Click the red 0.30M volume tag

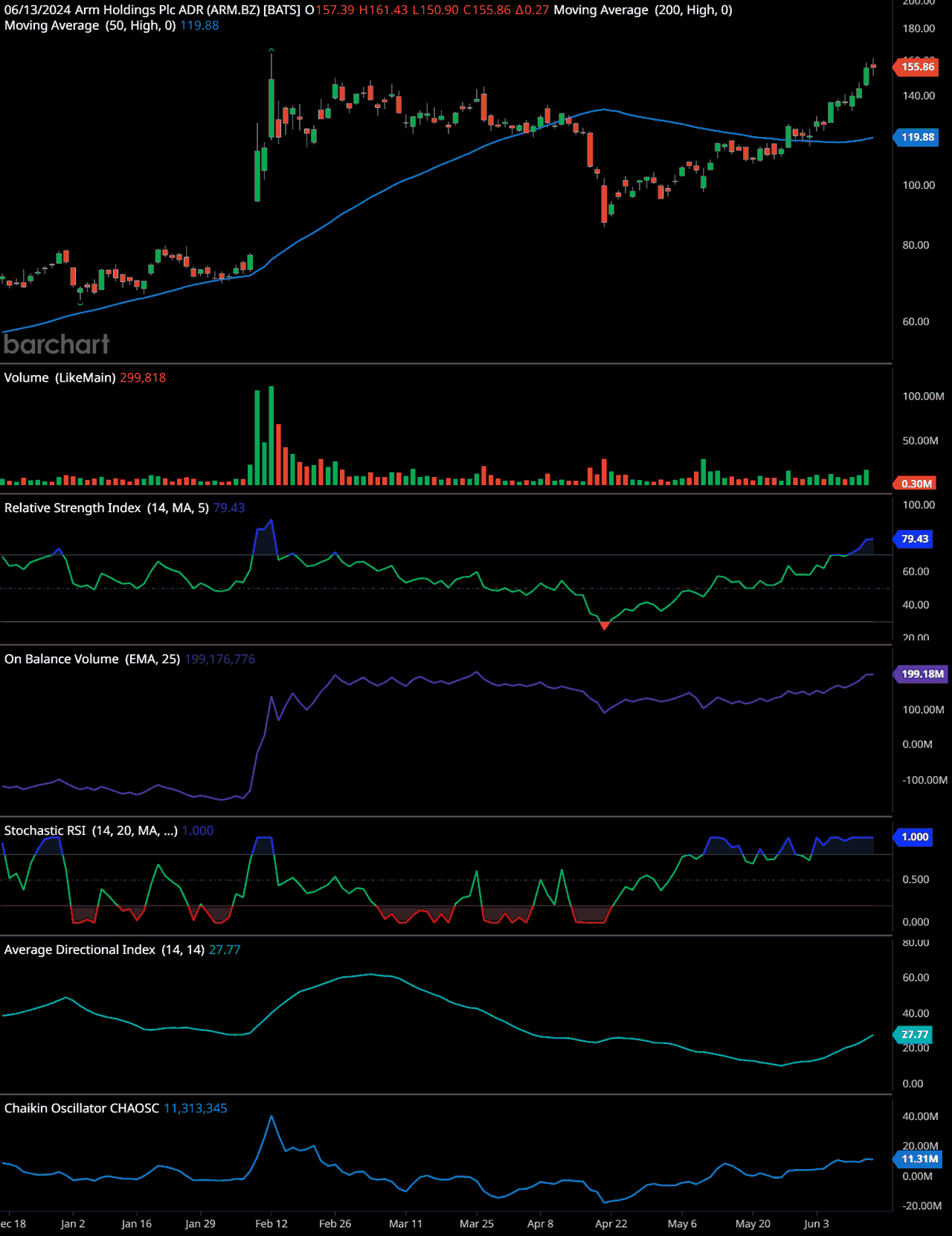coord(916,484)
